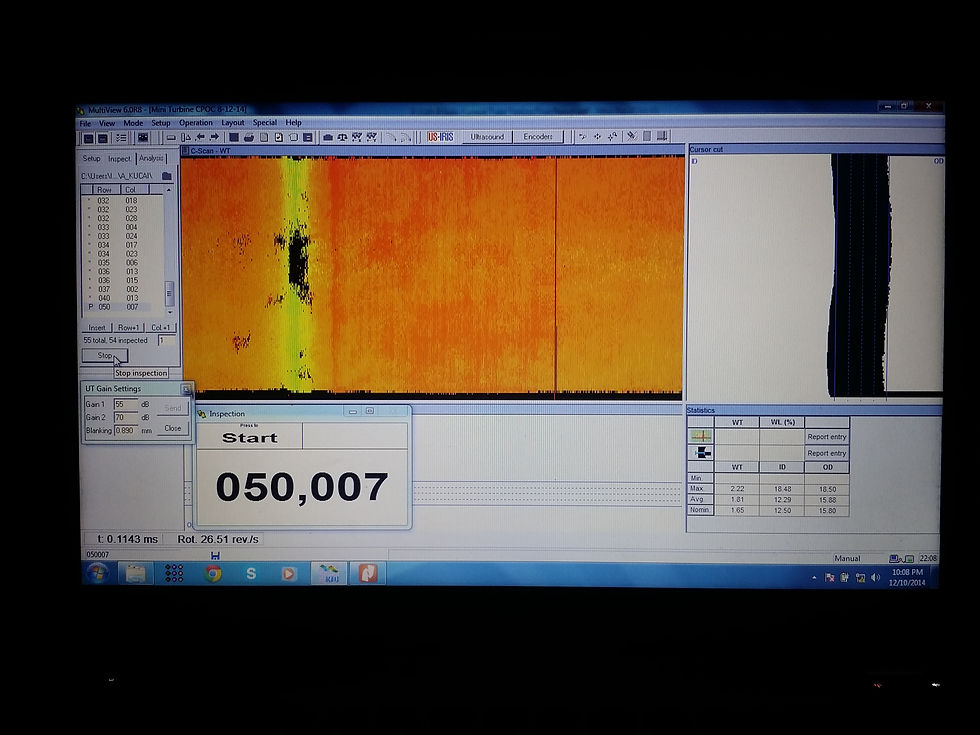
Task: Click the volume speaker tray icon
Action: (x=875, y=578)
